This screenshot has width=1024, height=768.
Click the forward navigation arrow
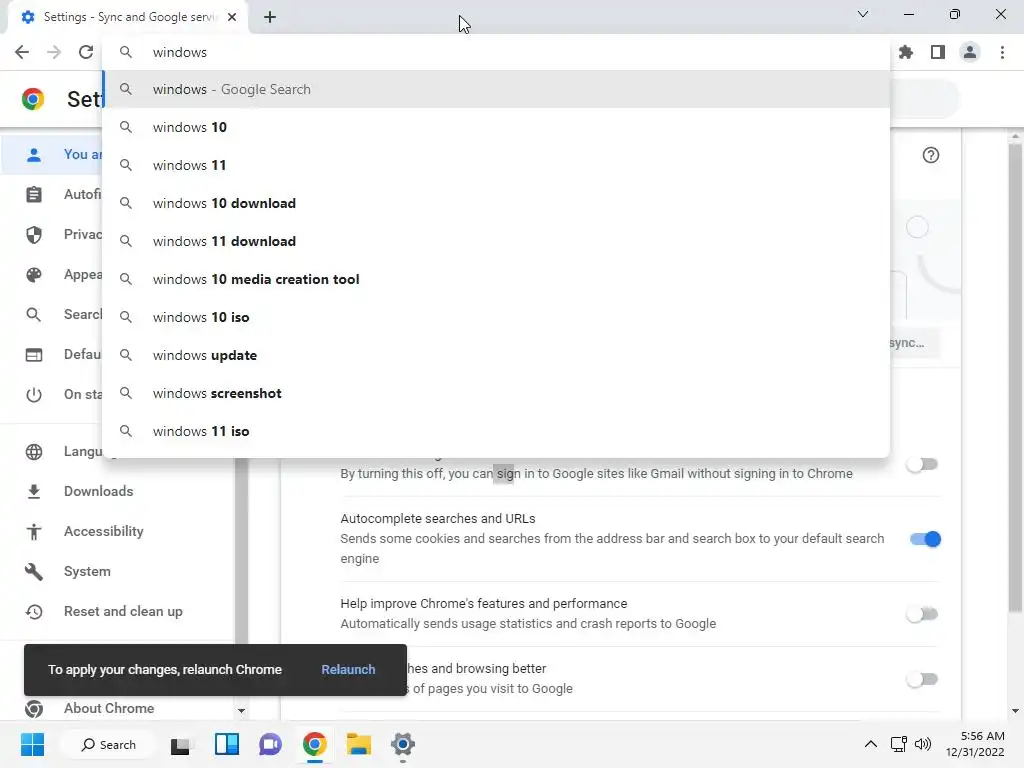point(54,52)
